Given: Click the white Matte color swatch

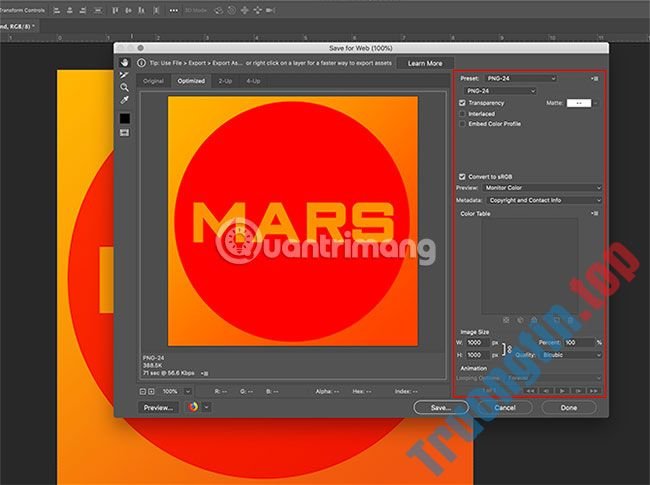Looking at the screenshot, I should tap(579, 103).
